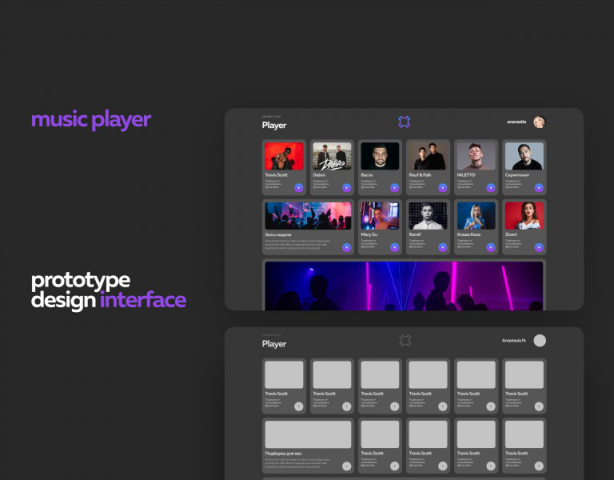Click the purple "interface" word
The image size is (614, 480).
pos(143,300)
